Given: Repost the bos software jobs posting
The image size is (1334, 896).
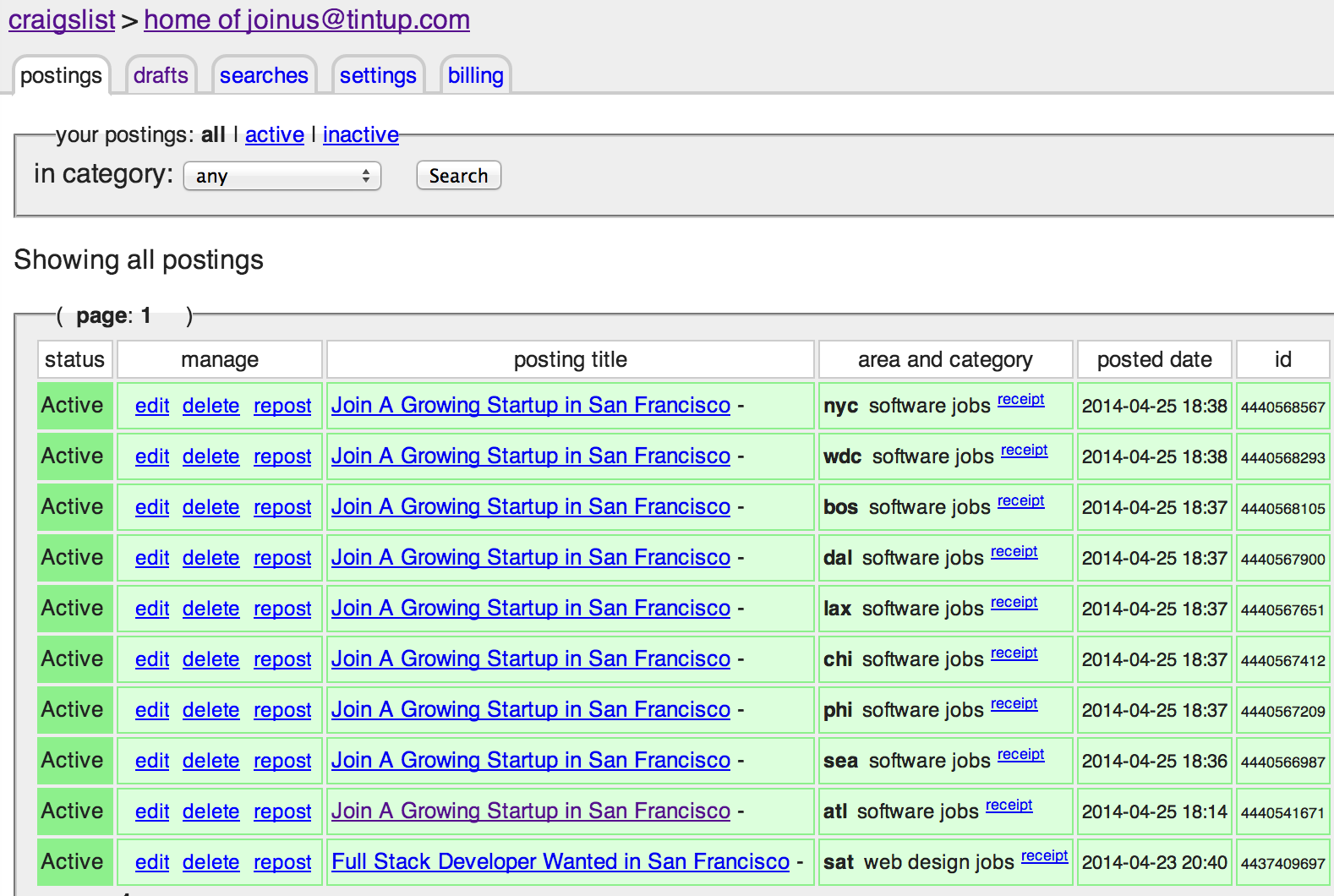Looking at the screenshot, I should click(x=282, y=507).
